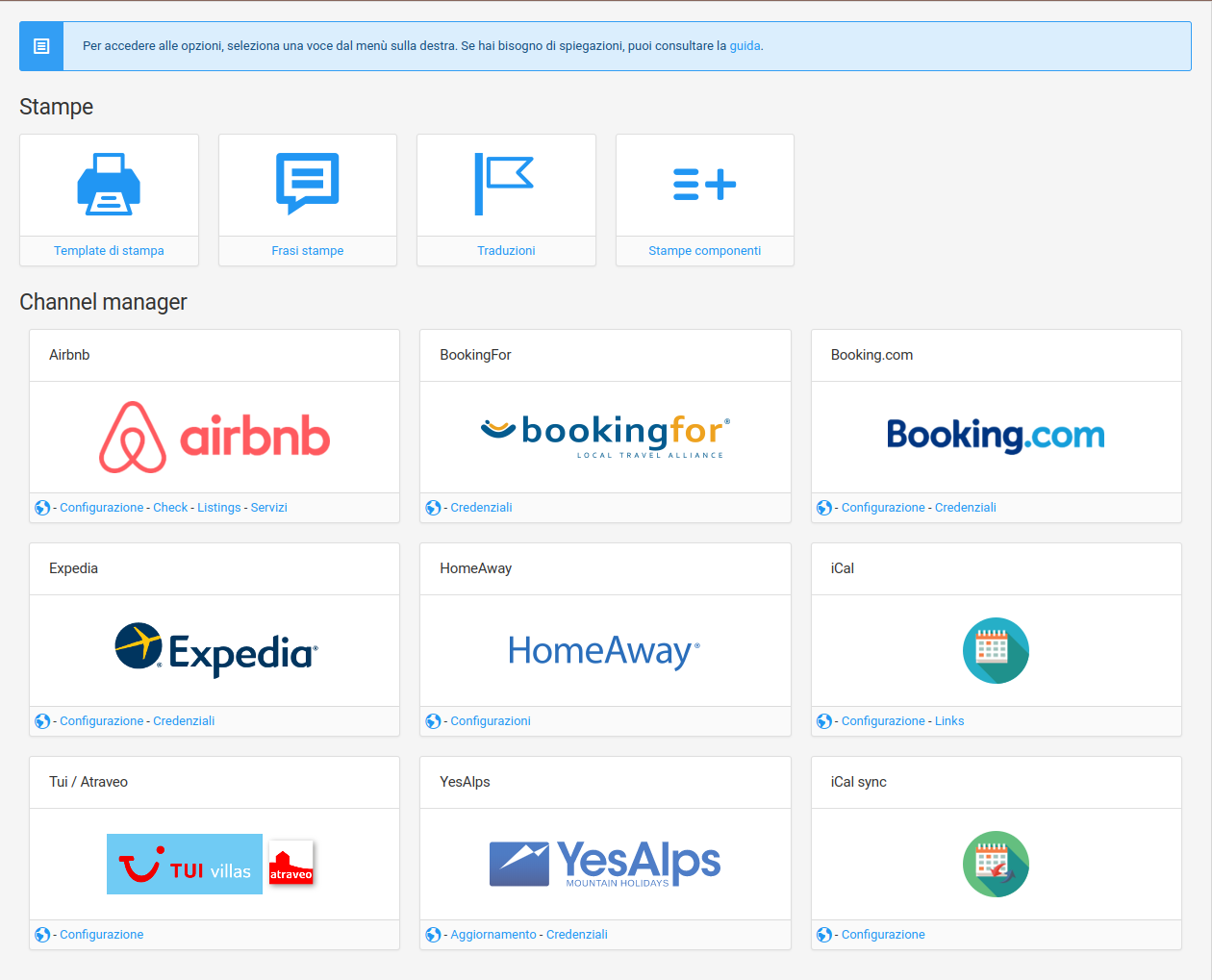The image size is (1212, 980).
Task: Open Booking.com Configurazione
Action: click(x=883, y=508)
